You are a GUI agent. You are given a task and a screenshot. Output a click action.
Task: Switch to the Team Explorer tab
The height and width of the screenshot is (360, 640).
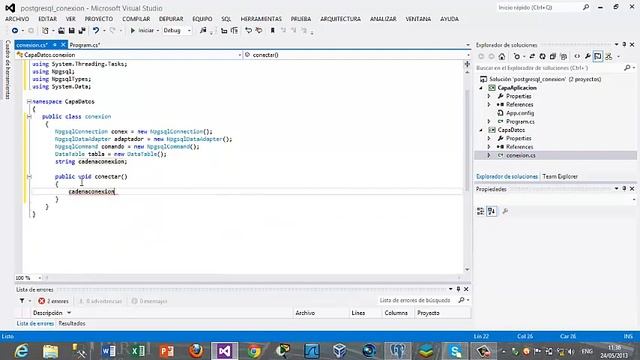(560, 177)
